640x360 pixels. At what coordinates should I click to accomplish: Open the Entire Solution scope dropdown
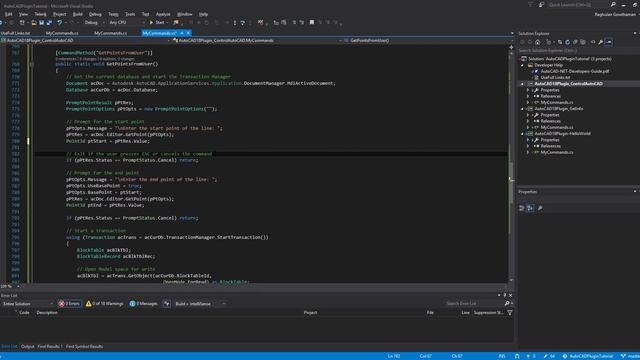(x=27, y=304)
